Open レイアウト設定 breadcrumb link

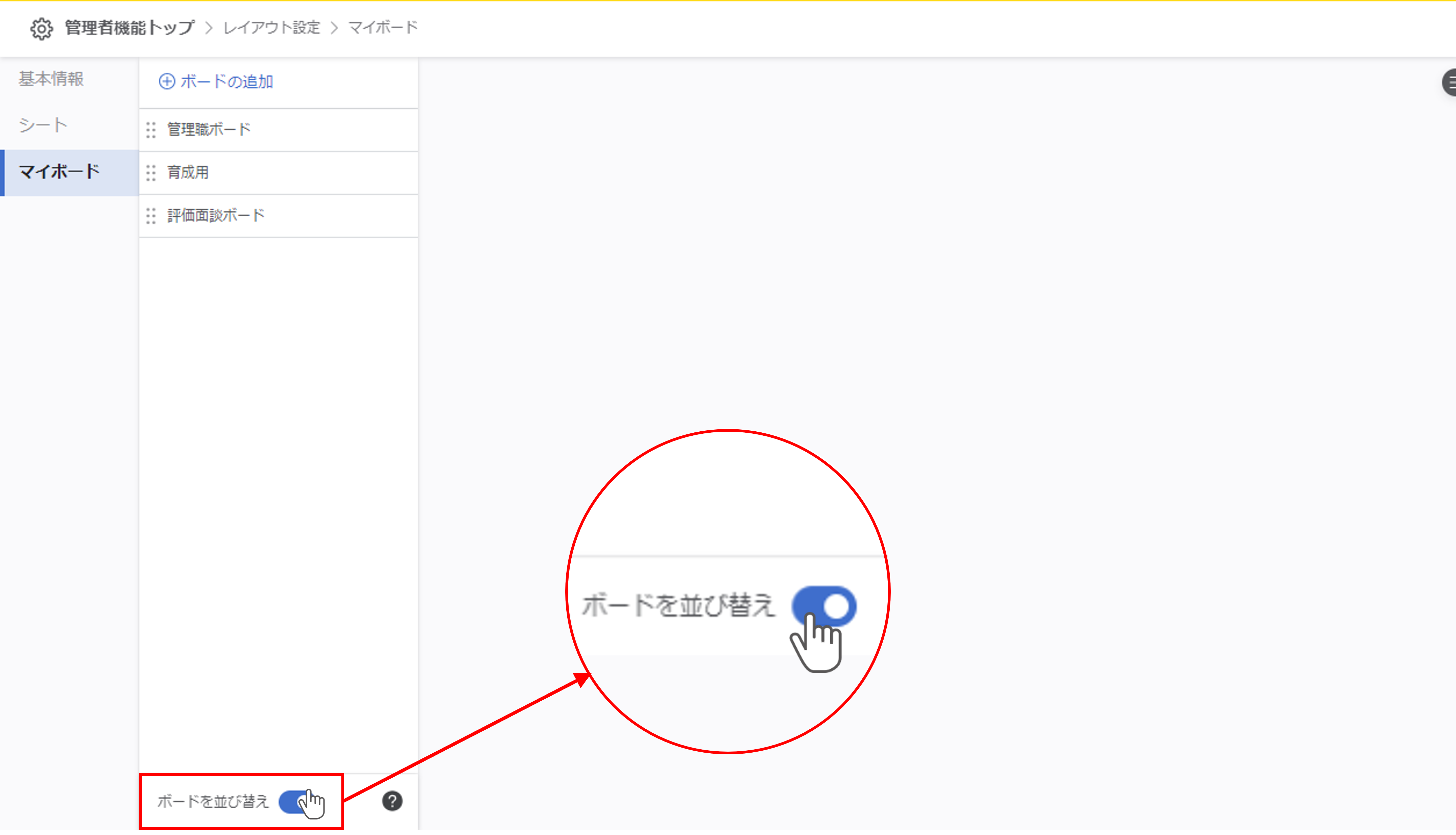[x=271, y=28]
